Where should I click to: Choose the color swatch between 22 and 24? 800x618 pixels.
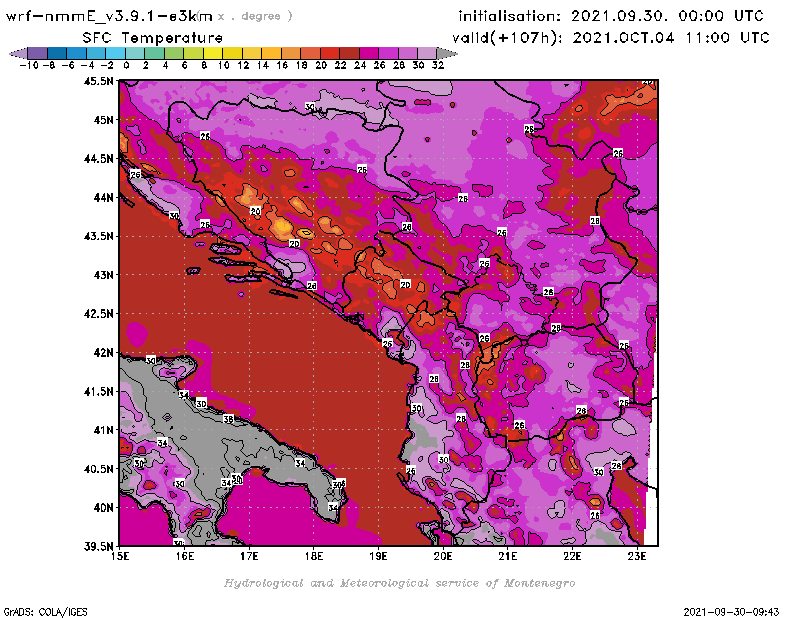point(350,52)
